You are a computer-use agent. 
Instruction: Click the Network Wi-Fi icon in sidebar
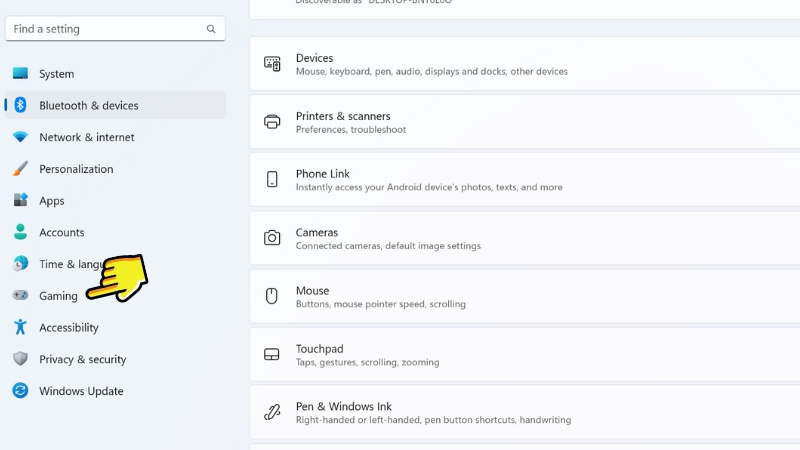[20, 137]
